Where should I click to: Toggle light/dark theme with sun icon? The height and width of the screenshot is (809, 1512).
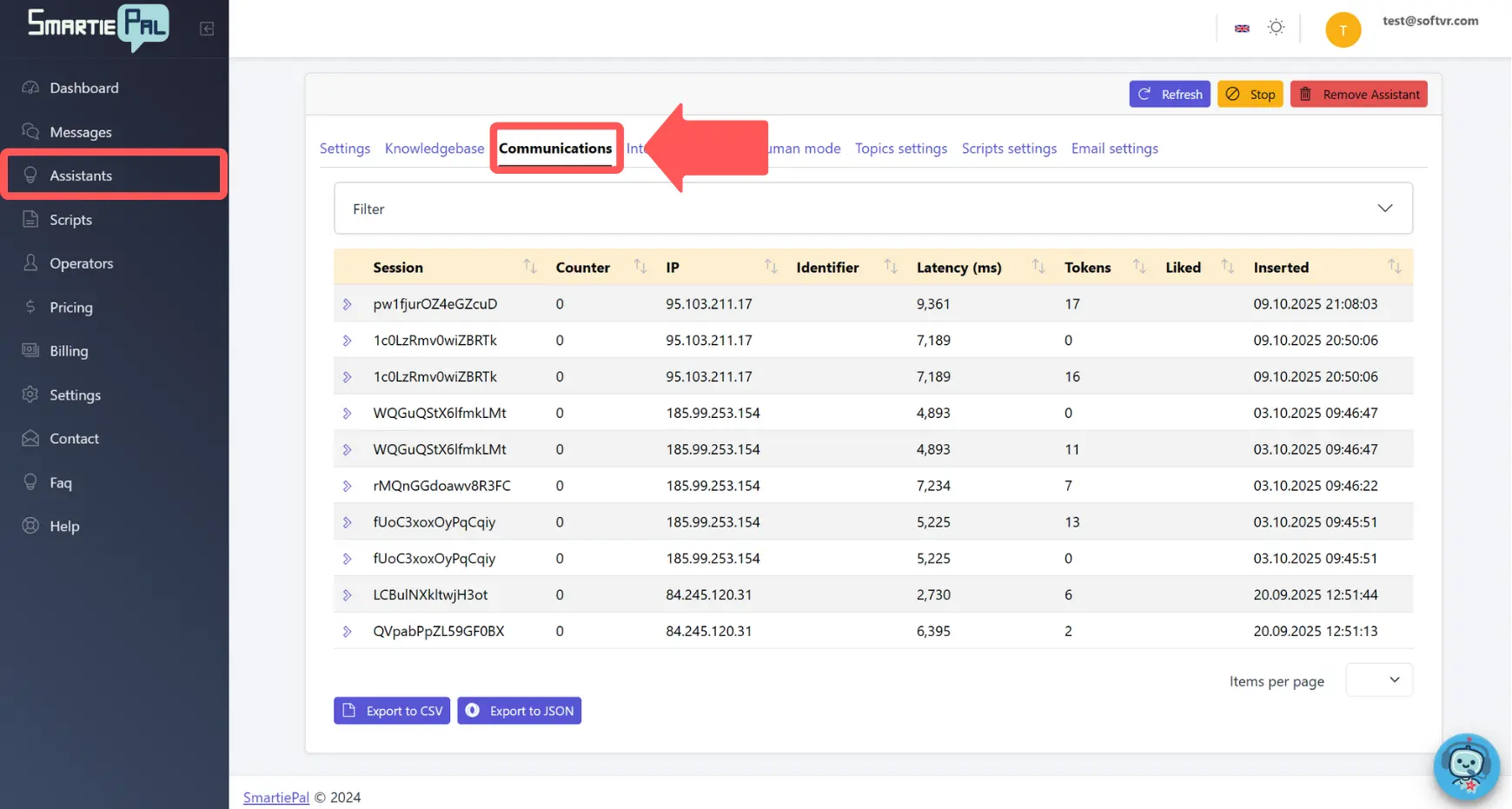pos(1276,27)
